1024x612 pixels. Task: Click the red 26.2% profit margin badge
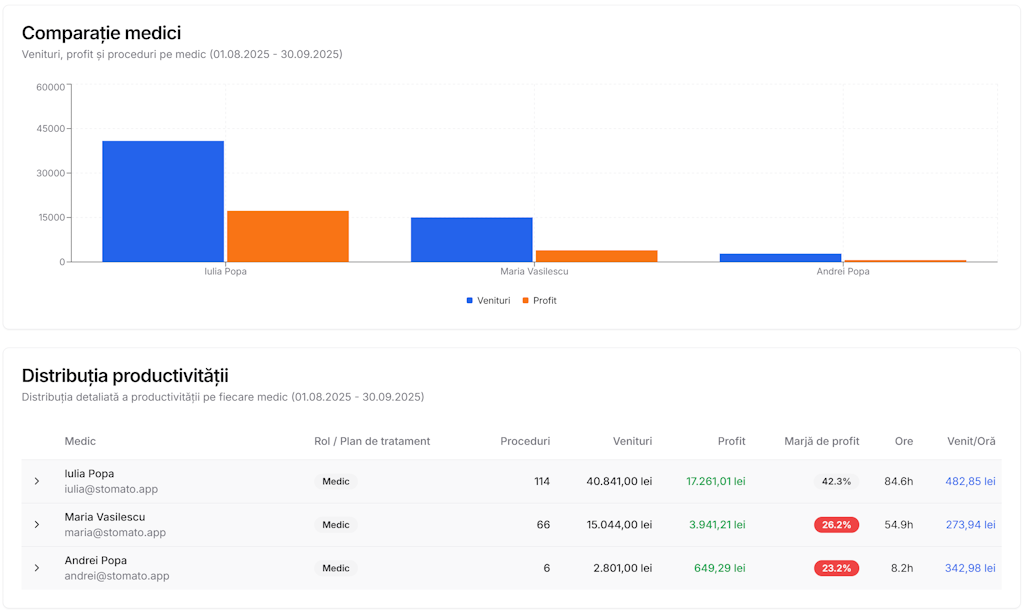pos(836,525)
